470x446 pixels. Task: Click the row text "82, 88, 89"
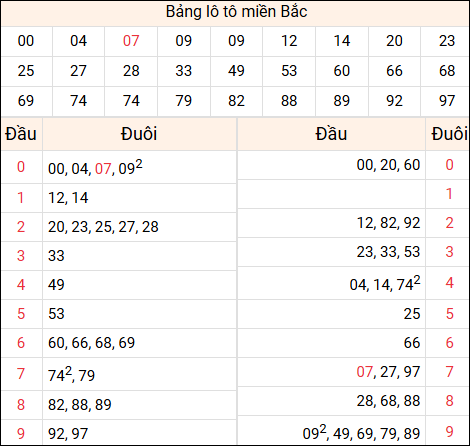[x=80, y=405]
